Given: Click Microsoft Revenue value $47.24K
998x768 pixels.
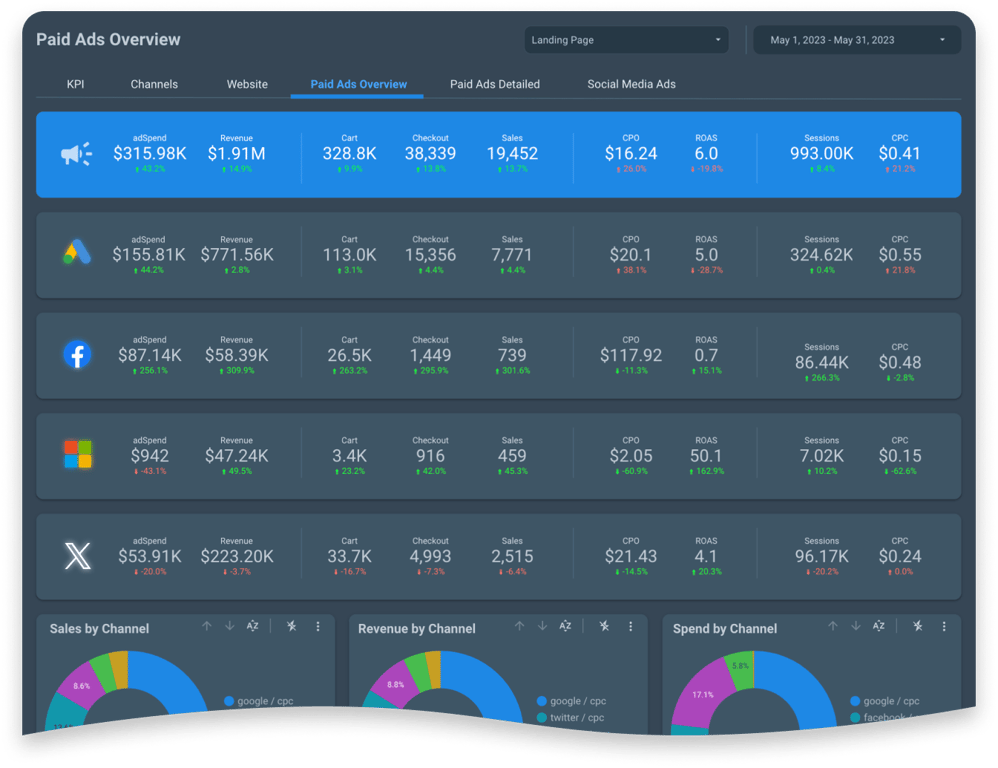Looking at the screenshot, I should pos(236,456).
